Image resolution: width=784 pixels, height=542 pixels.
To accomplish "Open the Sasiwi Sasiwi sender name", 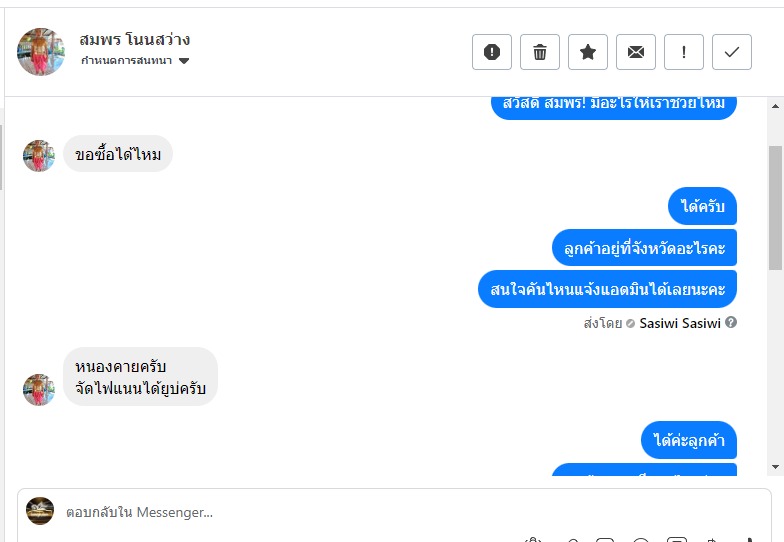I will coord(680,324).
